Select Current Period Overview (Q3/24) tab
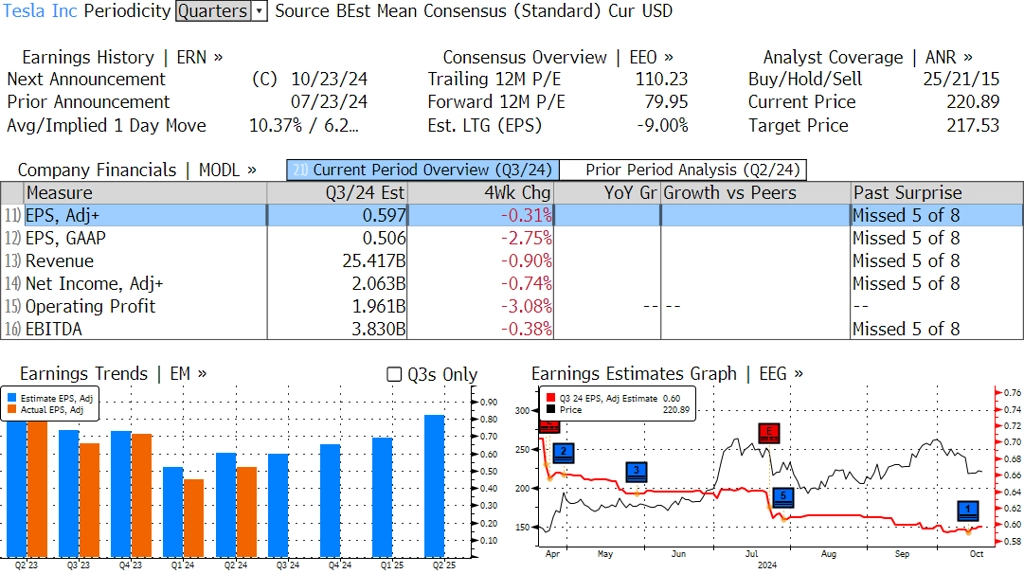 click(x=423, y=170)
